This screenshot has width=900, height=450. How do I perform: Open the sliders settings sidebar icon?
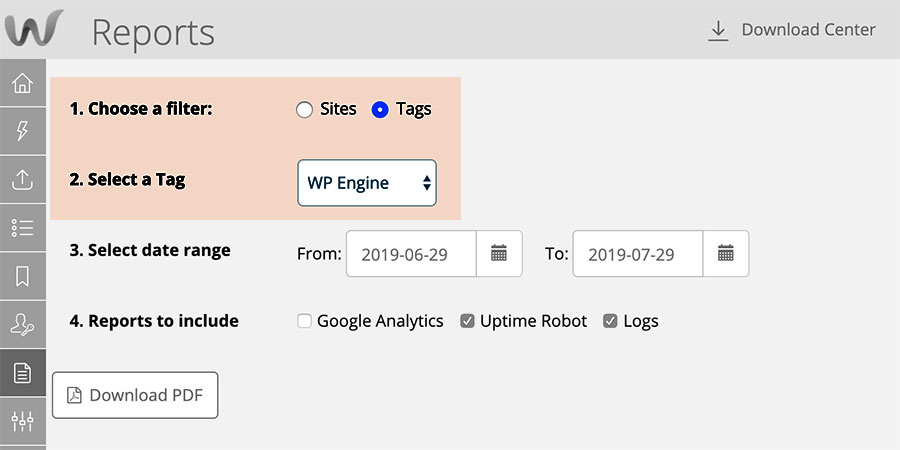click(22, 421)
